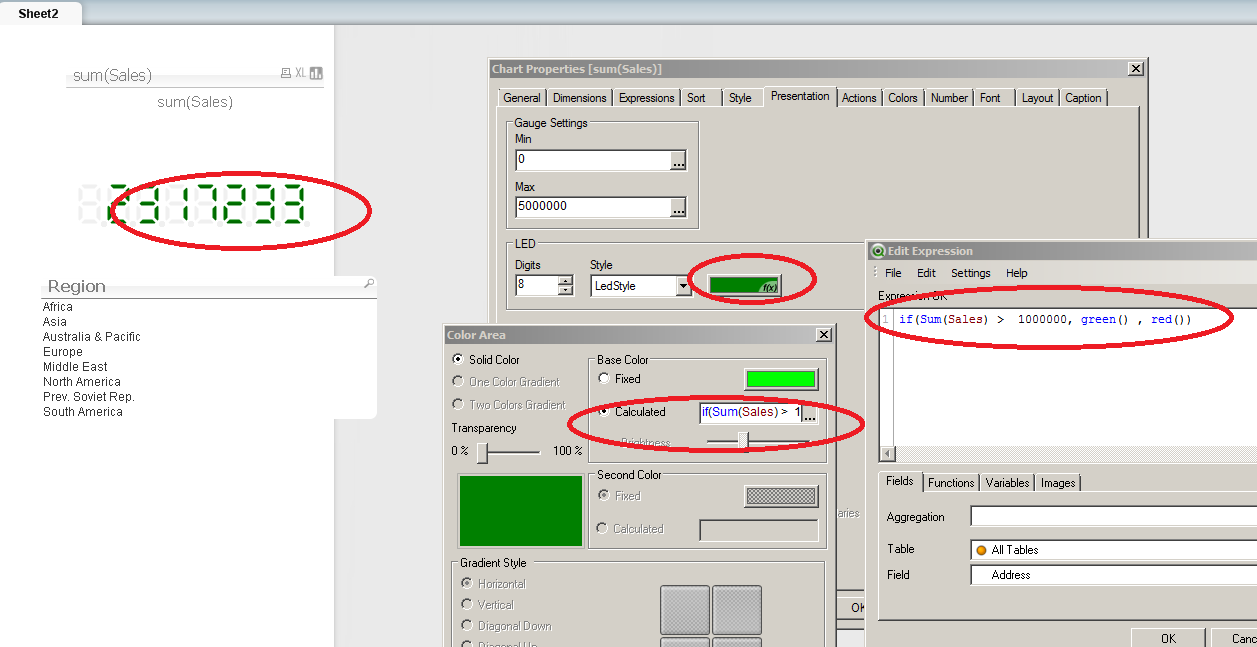1257x647 pixels.
Task: Click the LED color button with f(x)
Action: [745, 286]
